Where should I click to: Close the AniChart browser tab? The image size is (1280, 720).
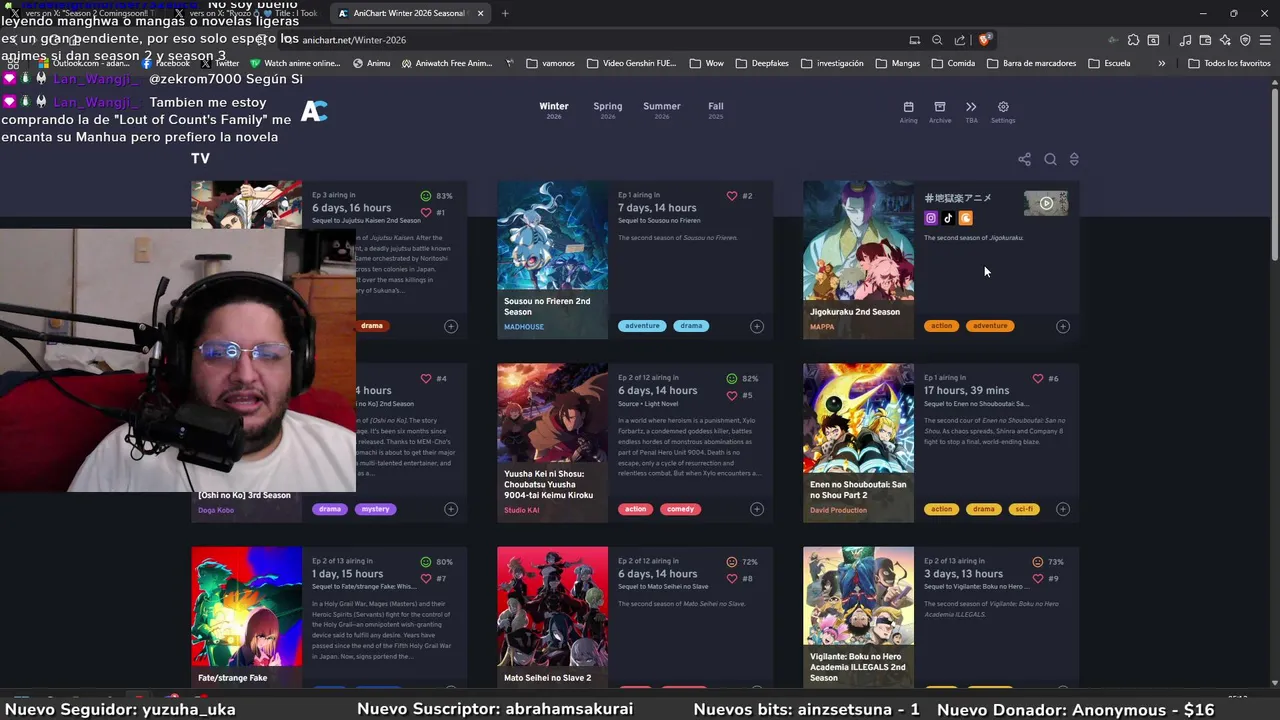point(480,13)
